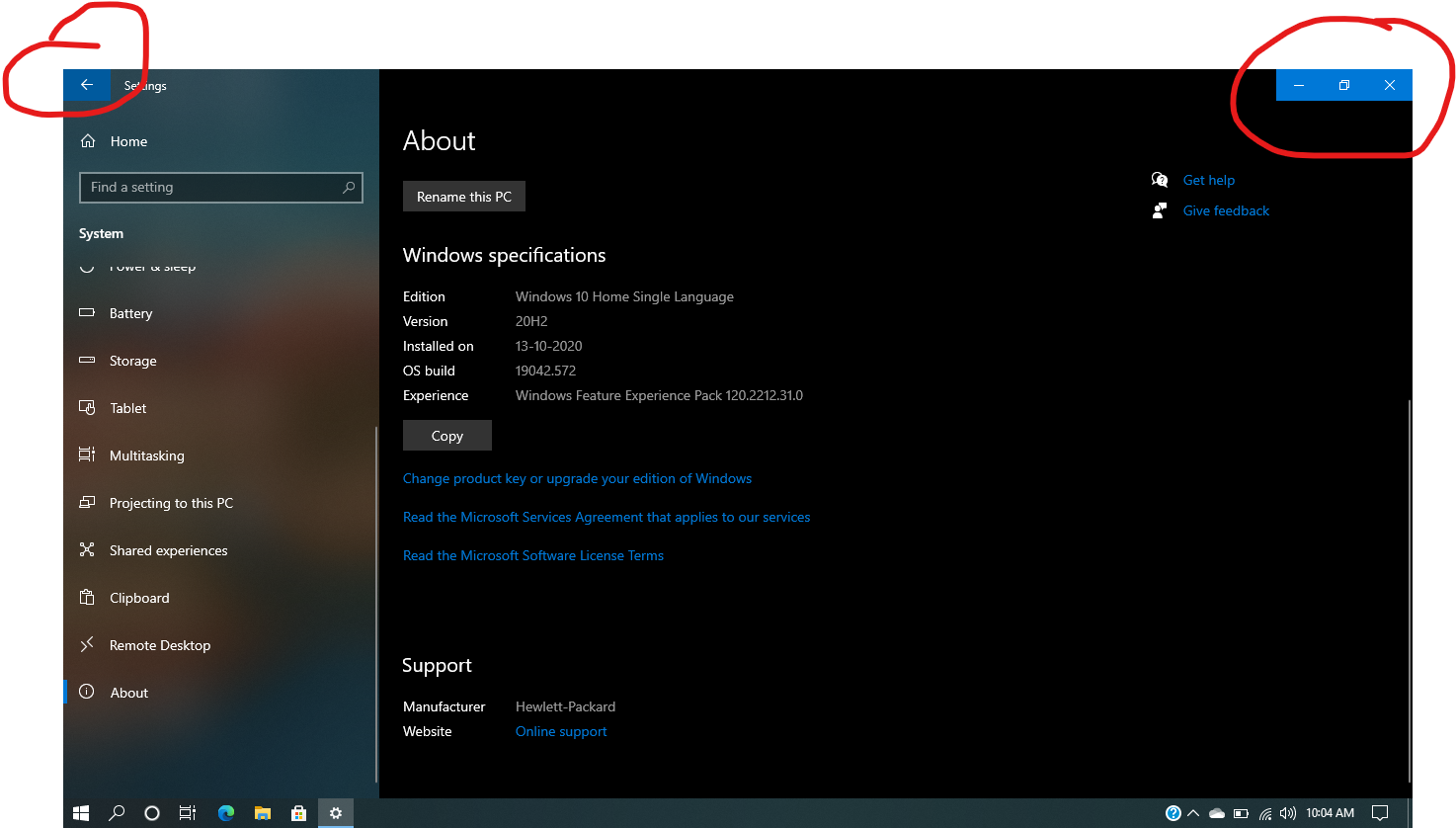Image resolution: width=1456 pixels, height=828 pixels.
Task: Click in the Find a setting box
Action: pos(221,187)
